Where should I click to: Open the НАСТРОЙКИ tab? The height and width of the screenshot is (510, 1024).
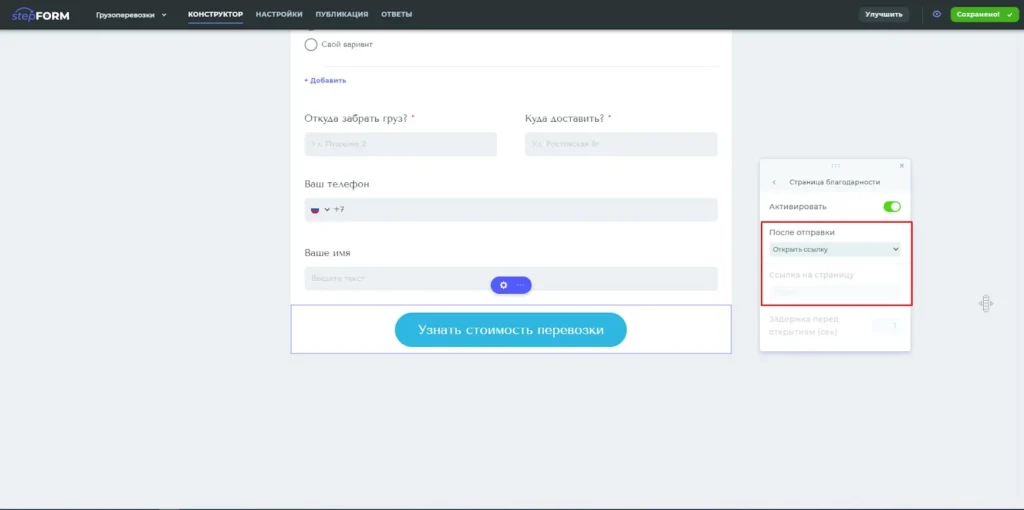click(x=279, y=14)
